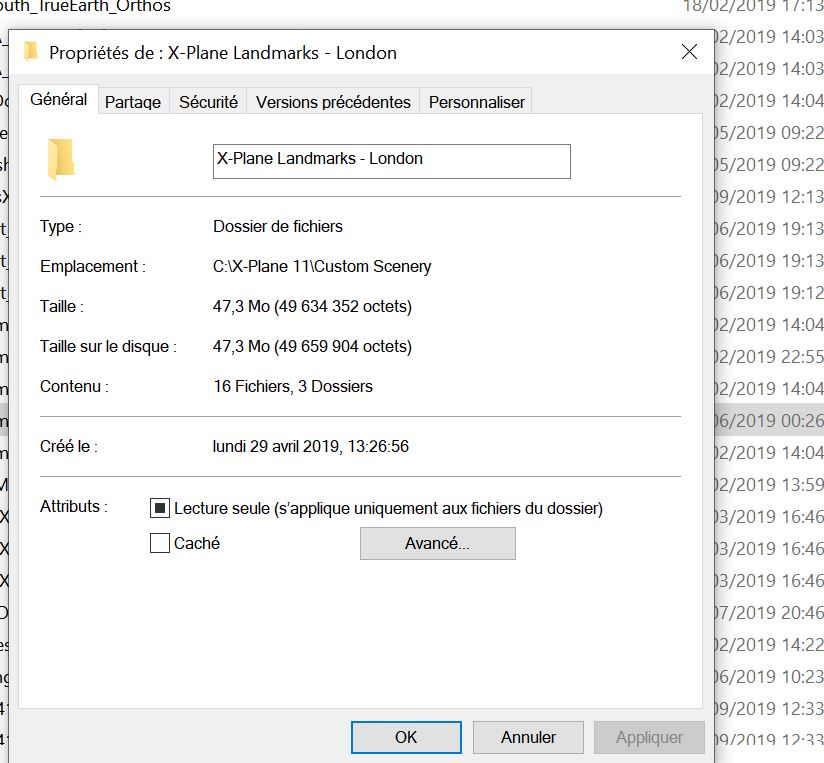The width and height of the screenshot is (824, 763).
Task: Select the Explorer row dated 2019 00:26
Action: point(768,420)
